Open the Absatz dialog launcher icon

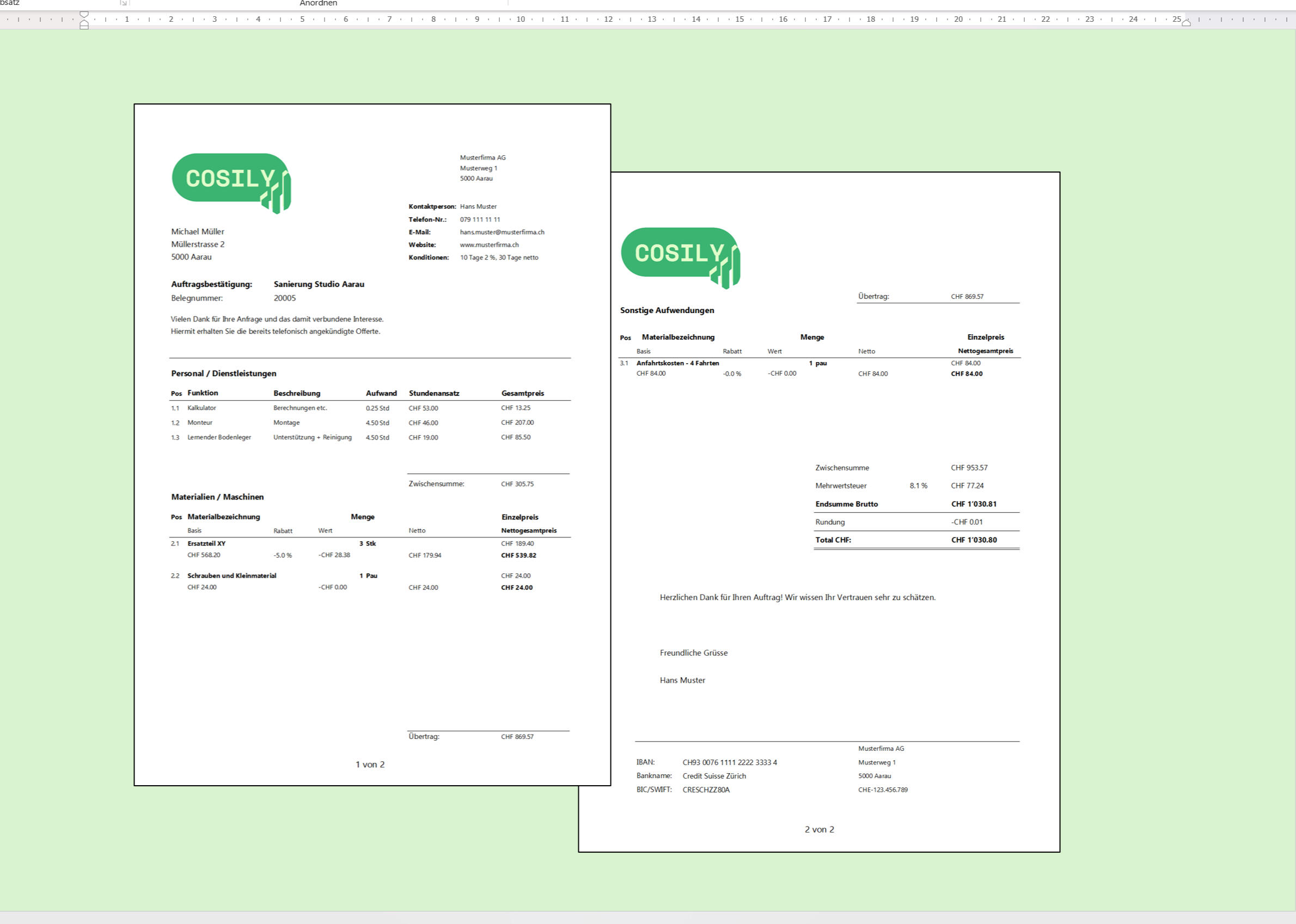[x=124, y=3]
